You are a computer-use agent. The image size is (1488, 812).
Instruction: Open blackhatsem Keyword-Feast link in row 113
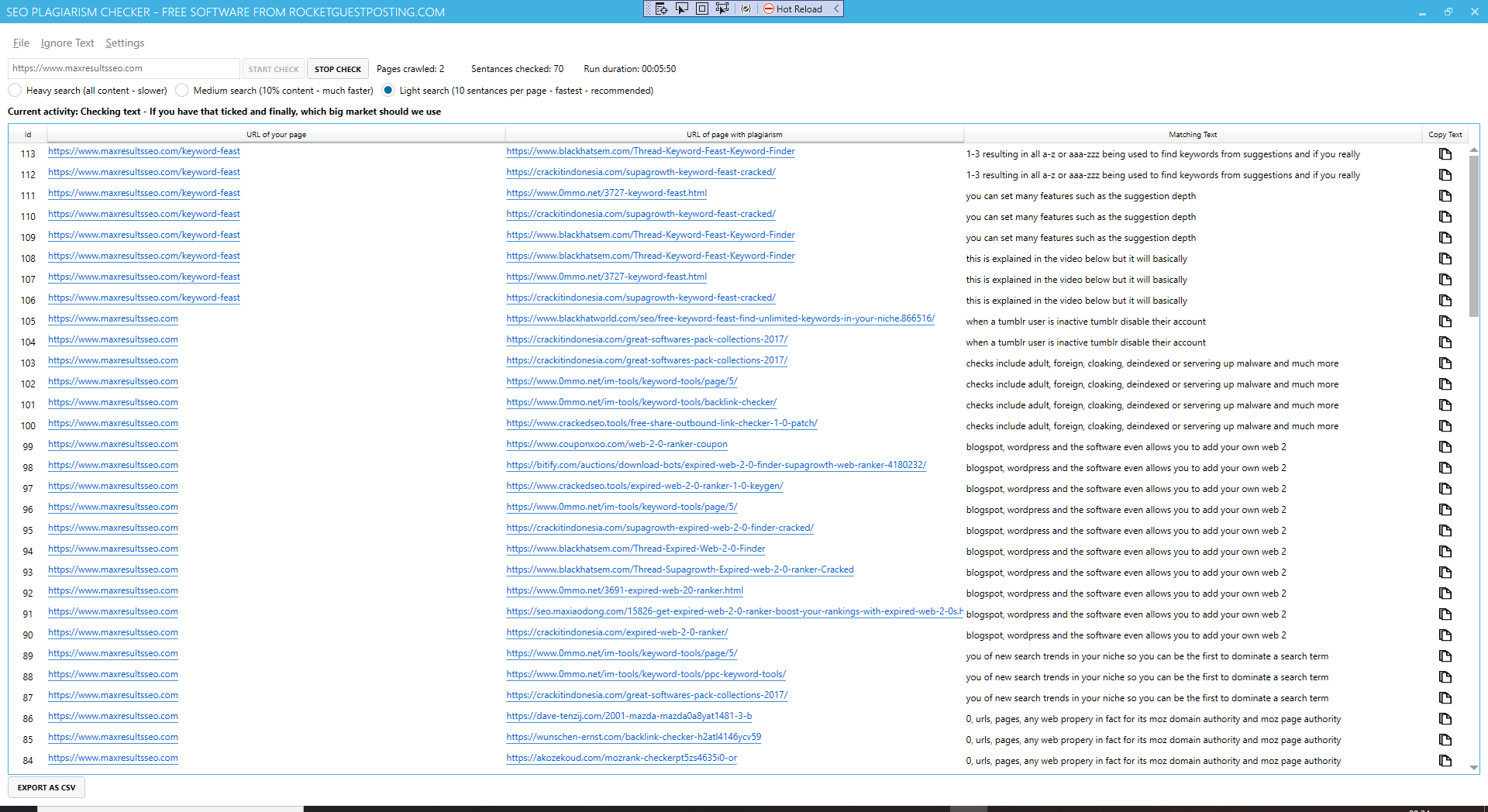[x=650, y=152]
